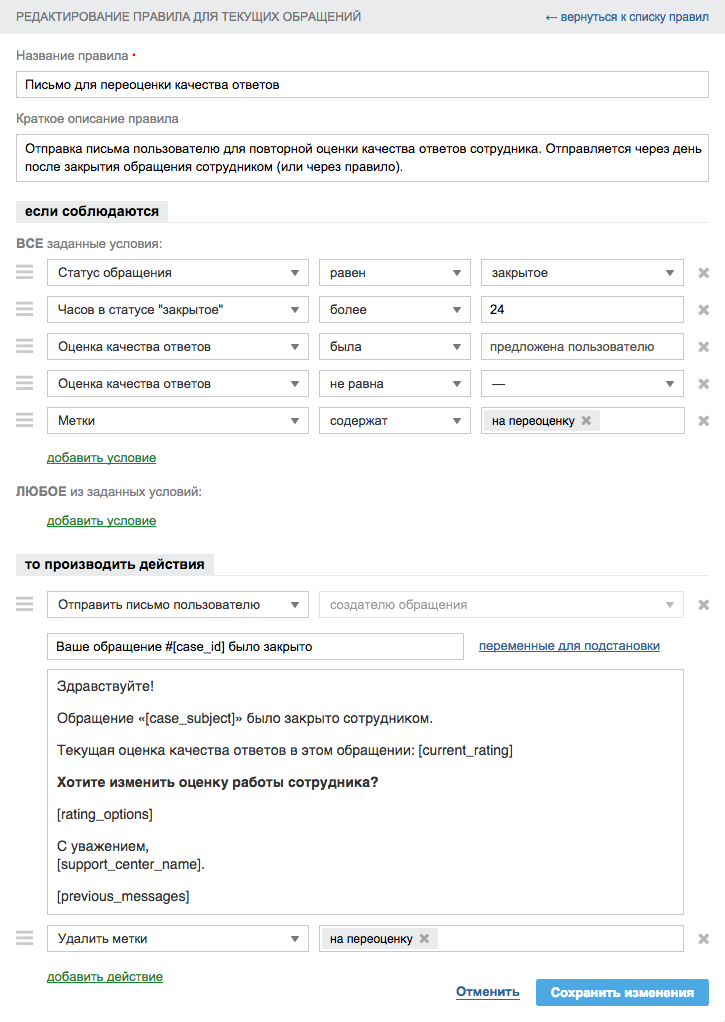Open the 'Отправить письмо пользователю' action dropdown

click(x=177, y=605)
